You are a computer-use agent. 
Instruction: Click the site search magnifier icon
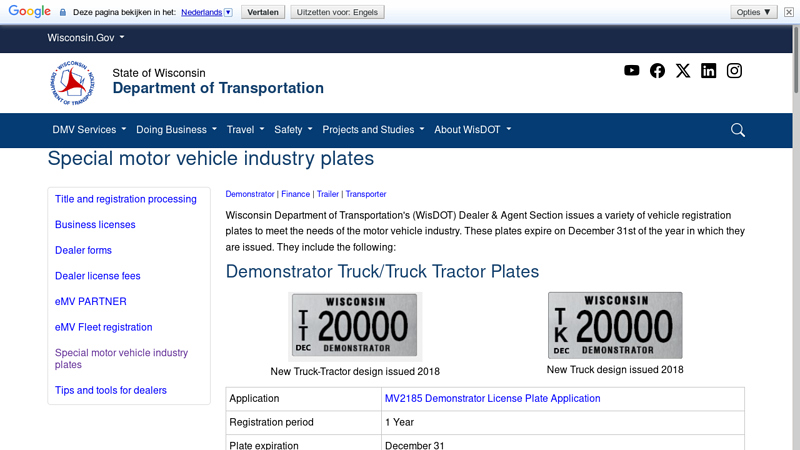coord(738,130)
